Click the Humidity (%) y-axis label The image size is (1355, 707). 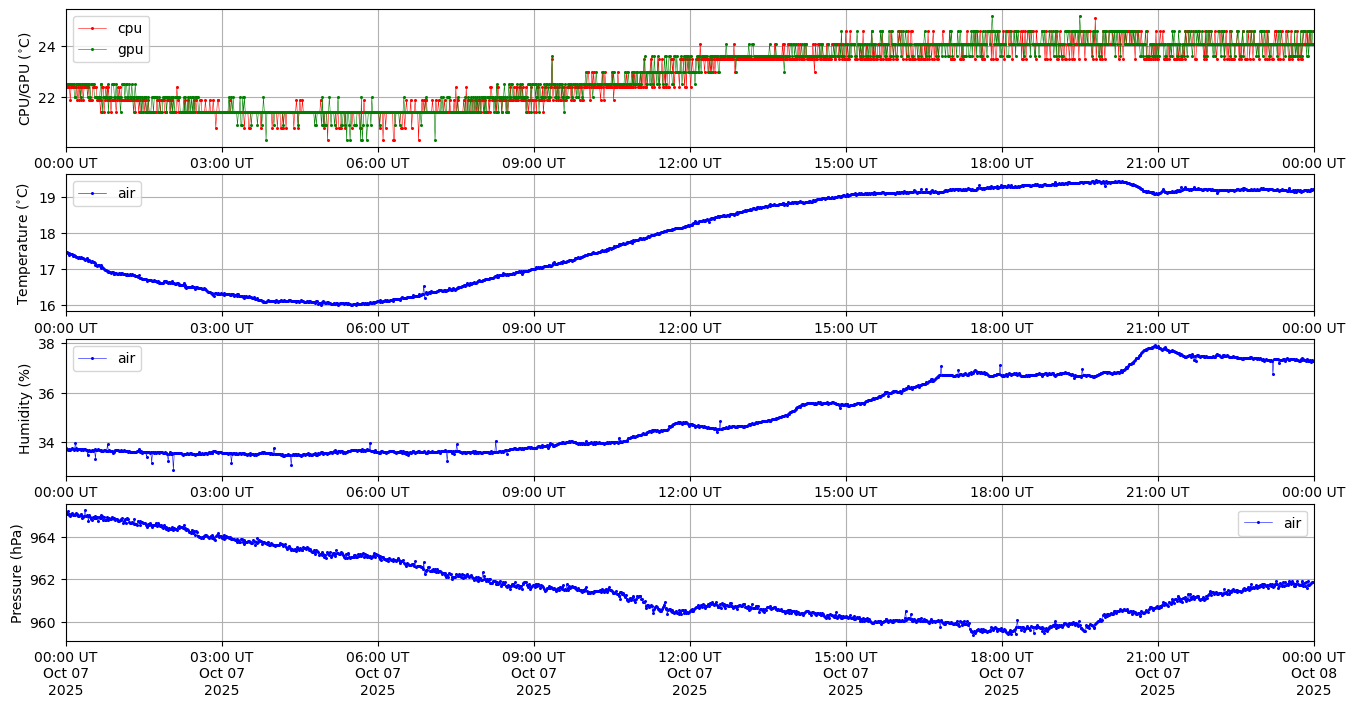tap(25, 408)
